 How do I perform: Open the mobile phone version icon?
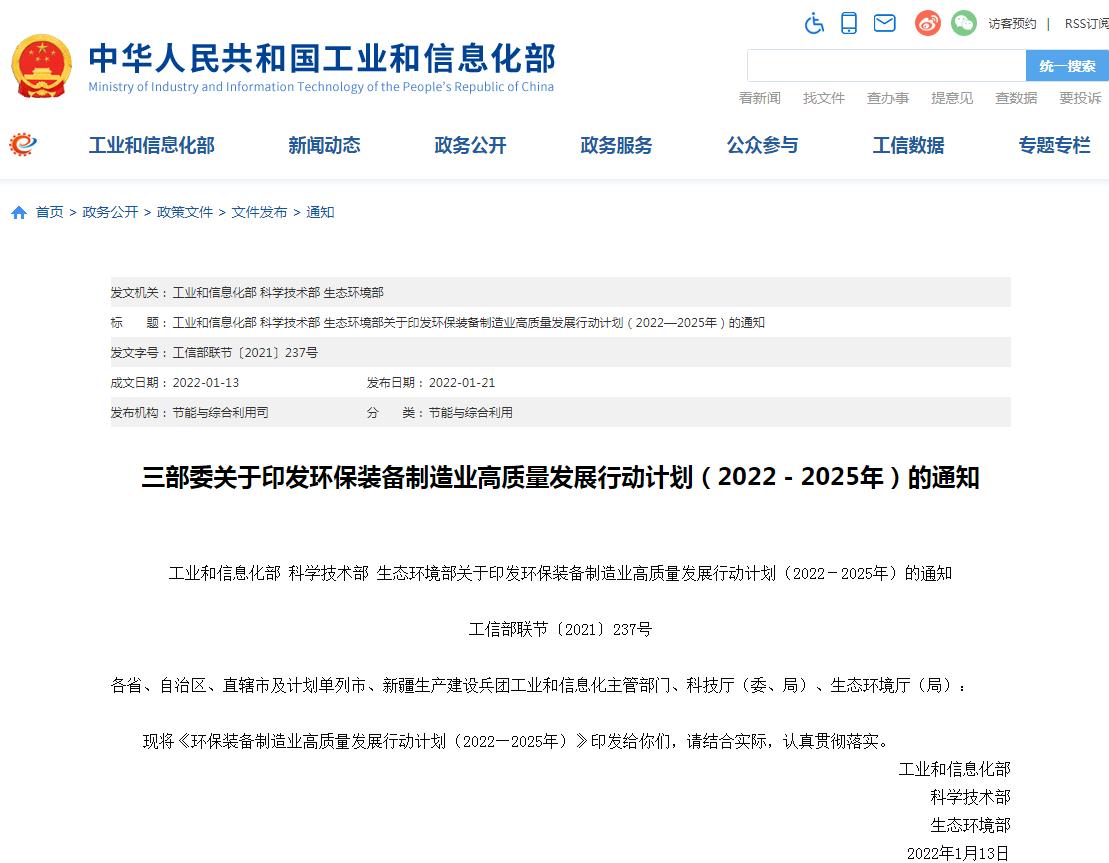point(849,23)
